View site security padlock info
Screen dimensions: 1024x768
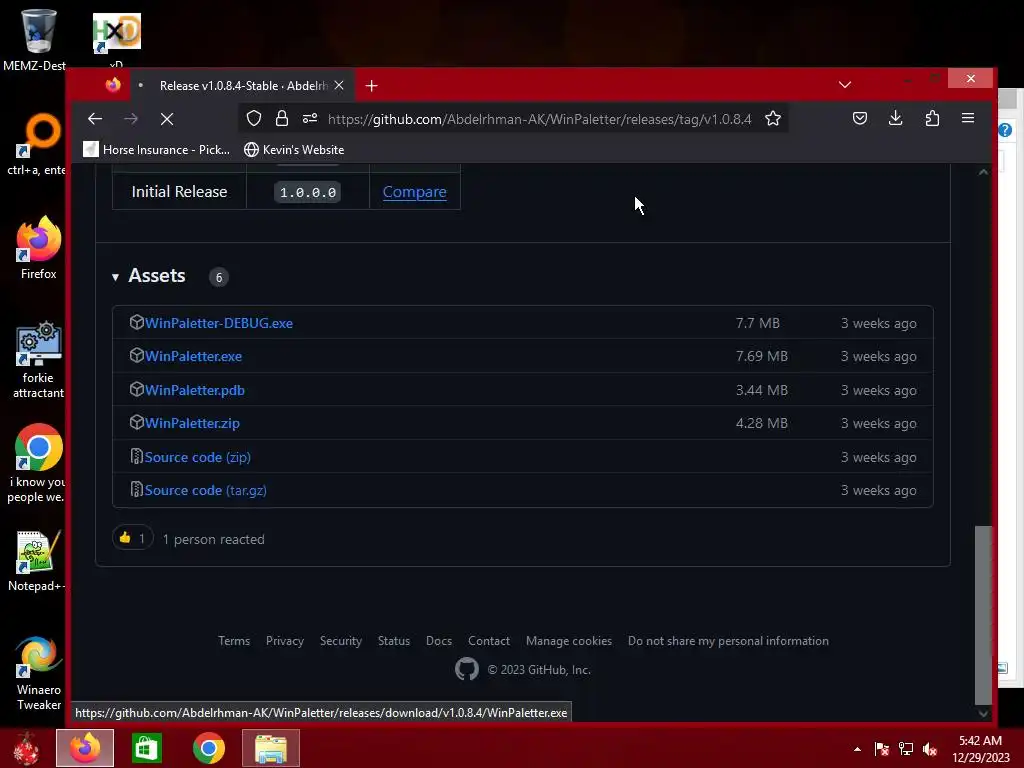(281, 118)
